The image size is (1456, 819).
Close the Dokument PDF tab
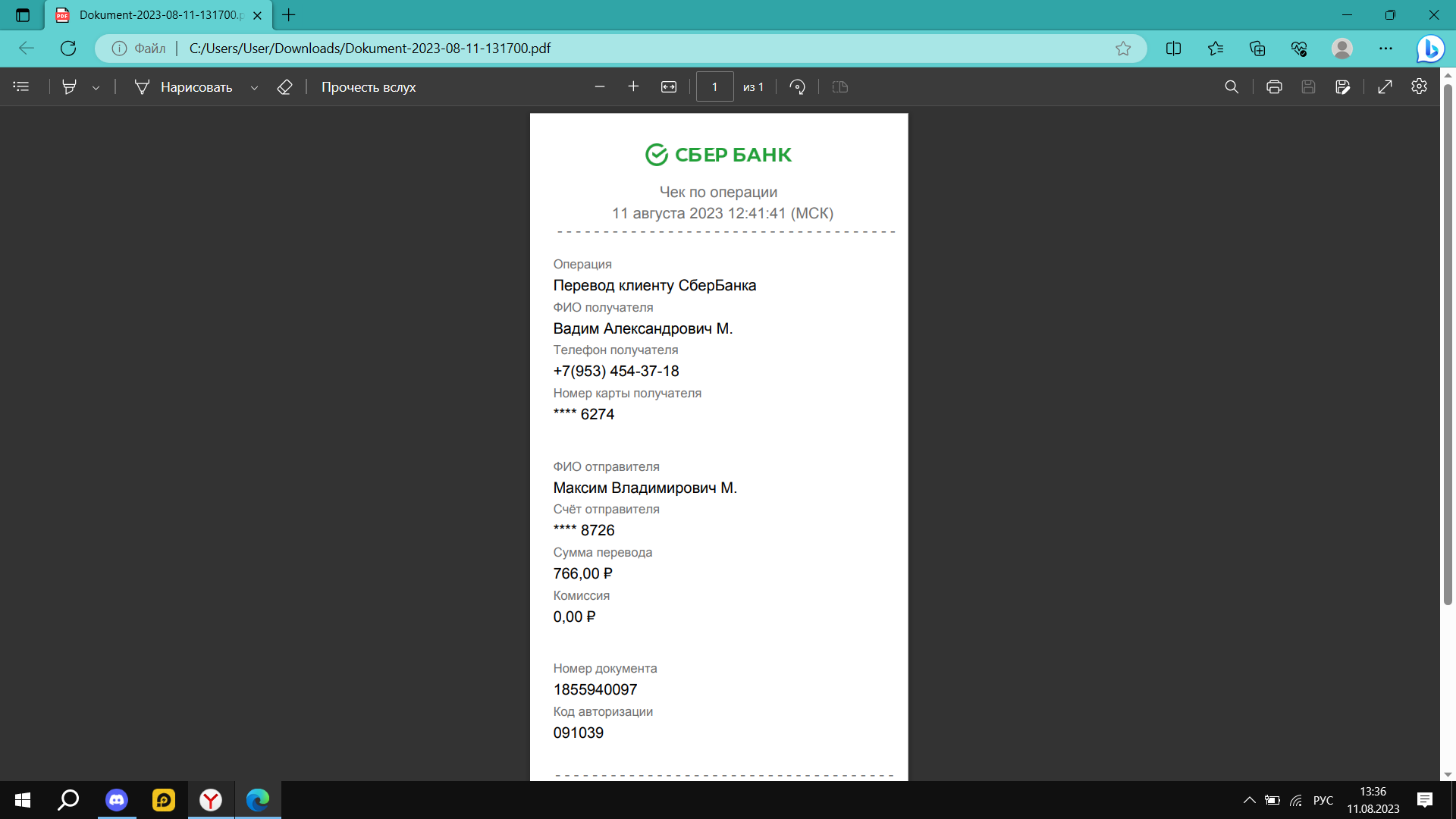coord(257,15)
